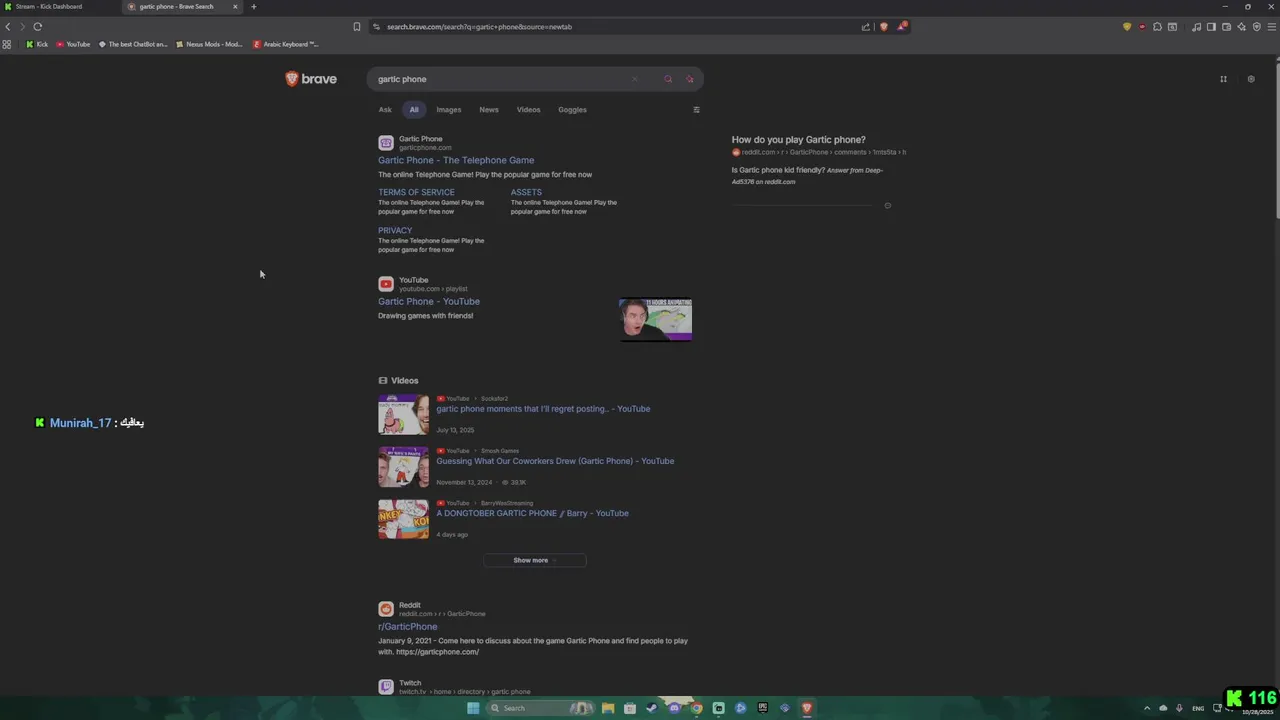
Task: Show hidden system tray icons chevron
Action: tap(1147, 708)
